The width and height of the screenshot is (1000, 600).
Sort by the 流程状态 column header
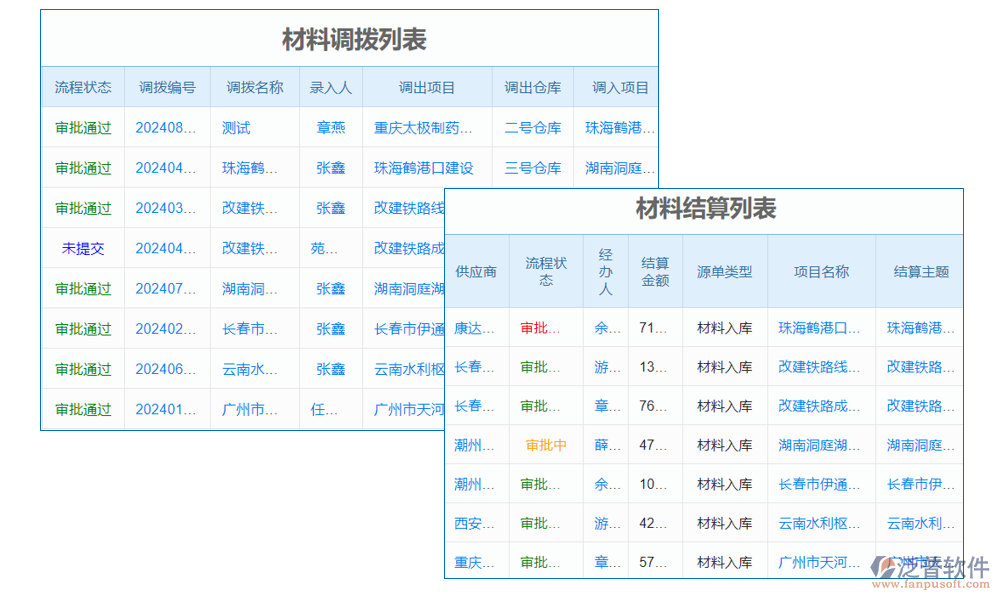tap(82, 87)
